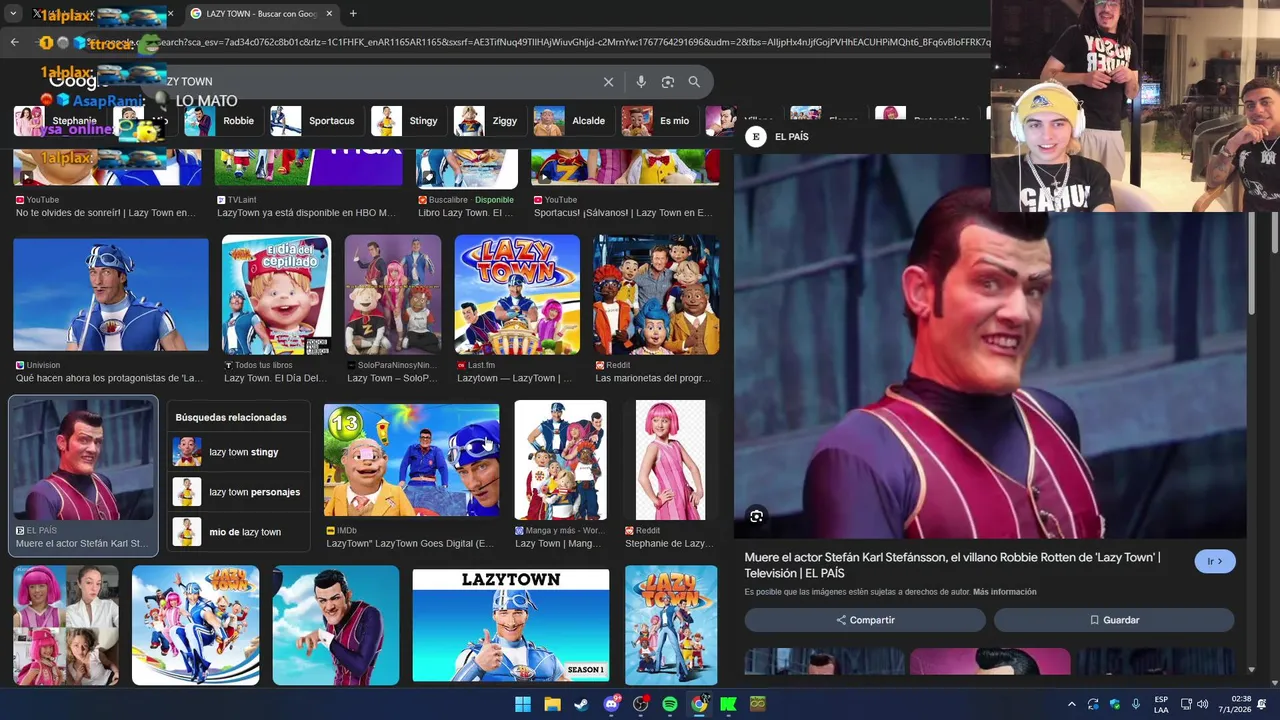Open OBS Studio from the taskbar
The width and height of the screenshot is (1280, 720).
click(x=640, y=704)
